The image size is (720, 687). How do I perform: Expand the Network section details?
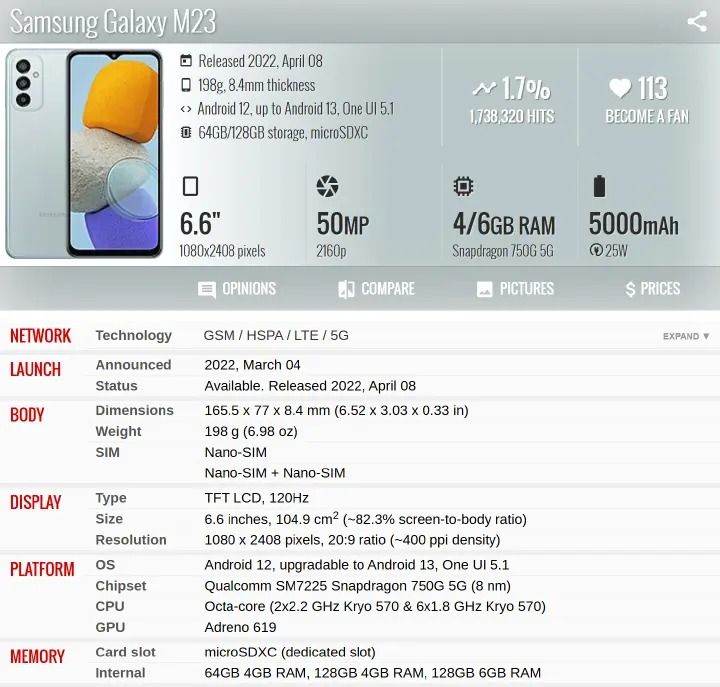686,336
